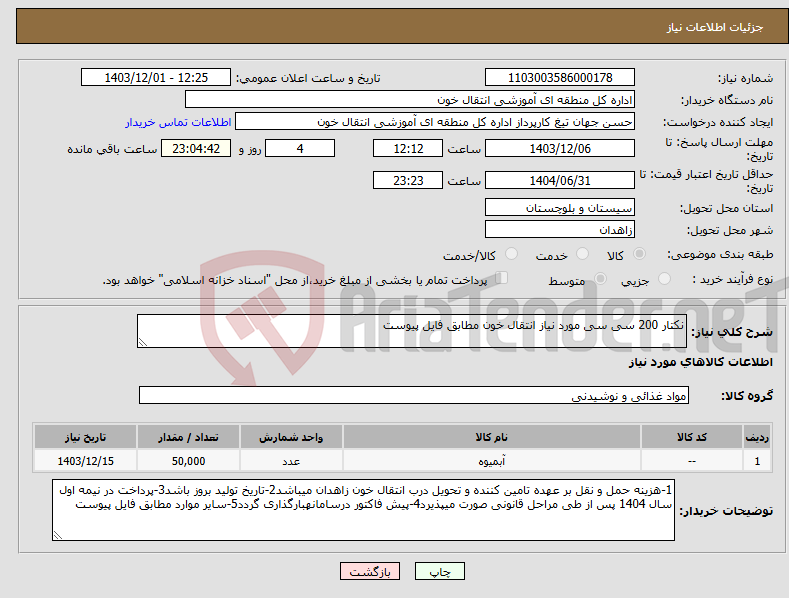The image size is (789, 598).
Task: Click the آبمیوه item name cell
Action: [492, 461]
